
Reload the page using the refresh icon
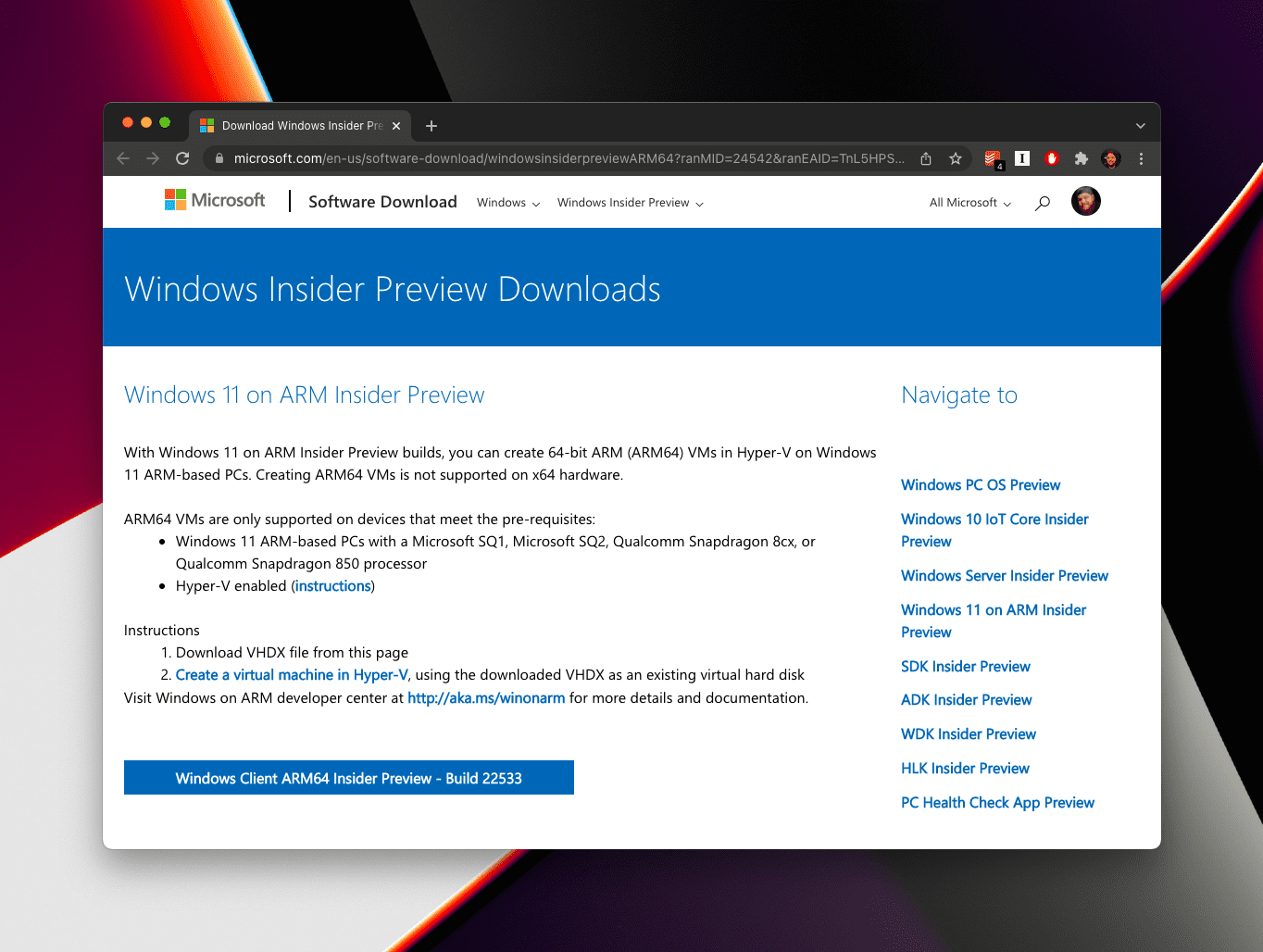[x=182, y=158]
